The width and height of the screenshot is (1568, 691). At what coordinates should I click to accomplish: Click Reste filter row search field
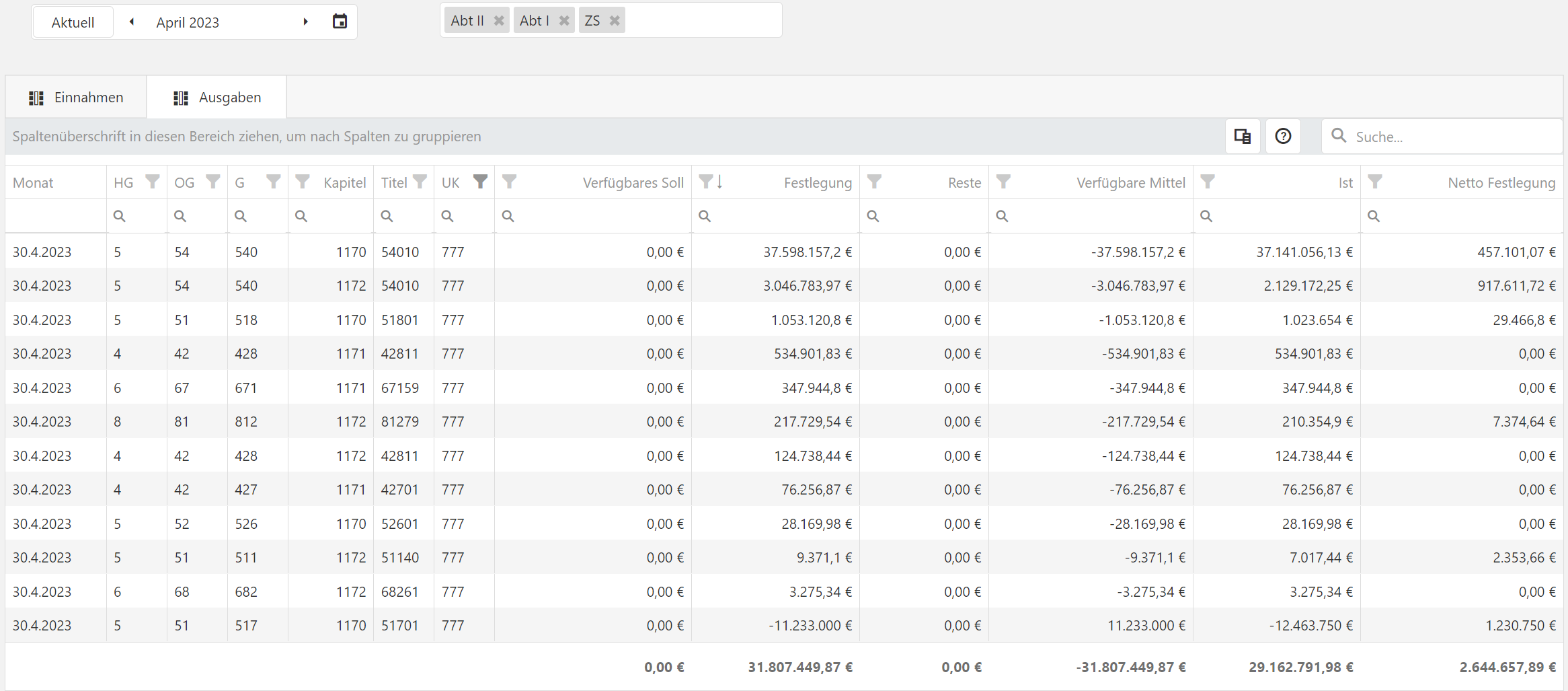(925, 216)
